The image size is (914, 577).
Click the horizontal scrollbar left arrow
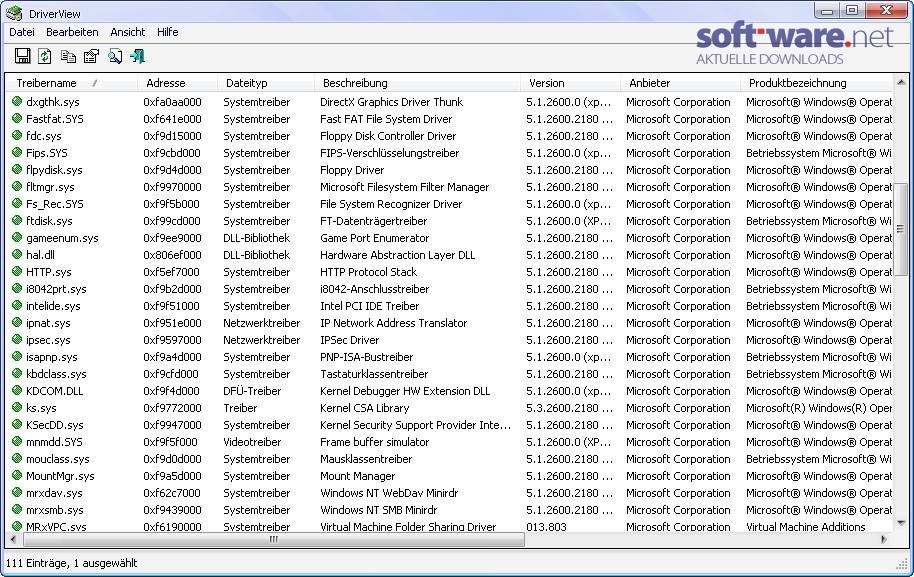point(13,540)
